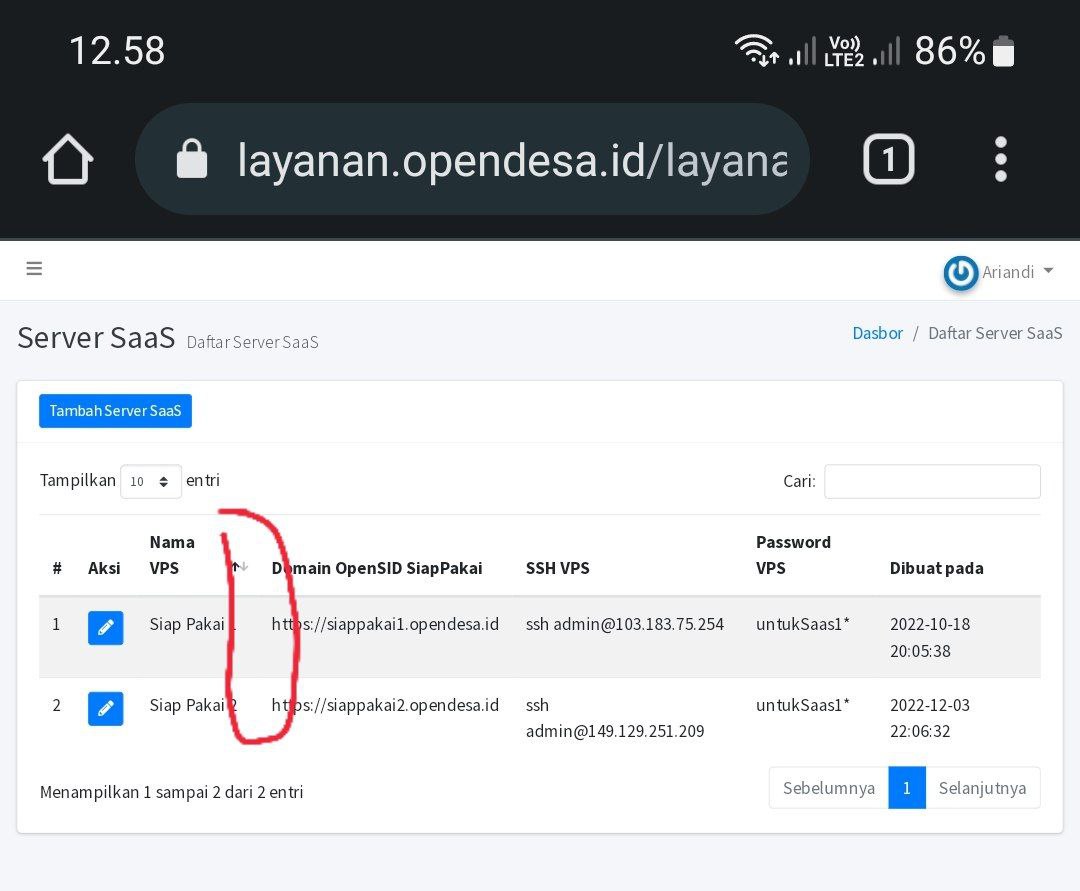The image size is (1080, 891).
Task: Click the Cari search input field
Action: tap(931, 481)
